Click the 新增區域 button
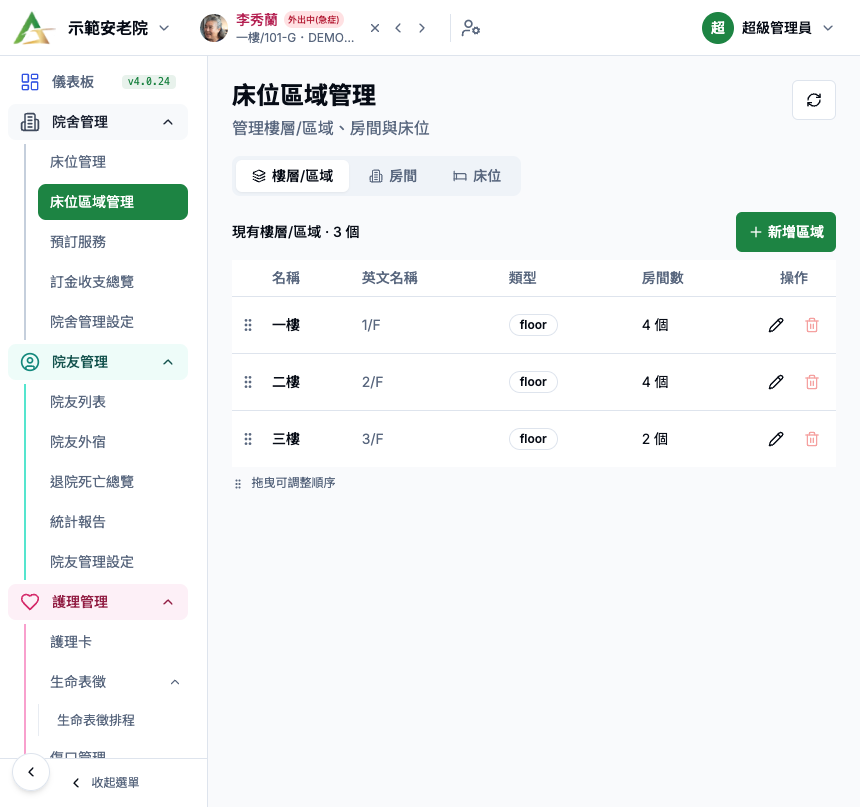 785,232
